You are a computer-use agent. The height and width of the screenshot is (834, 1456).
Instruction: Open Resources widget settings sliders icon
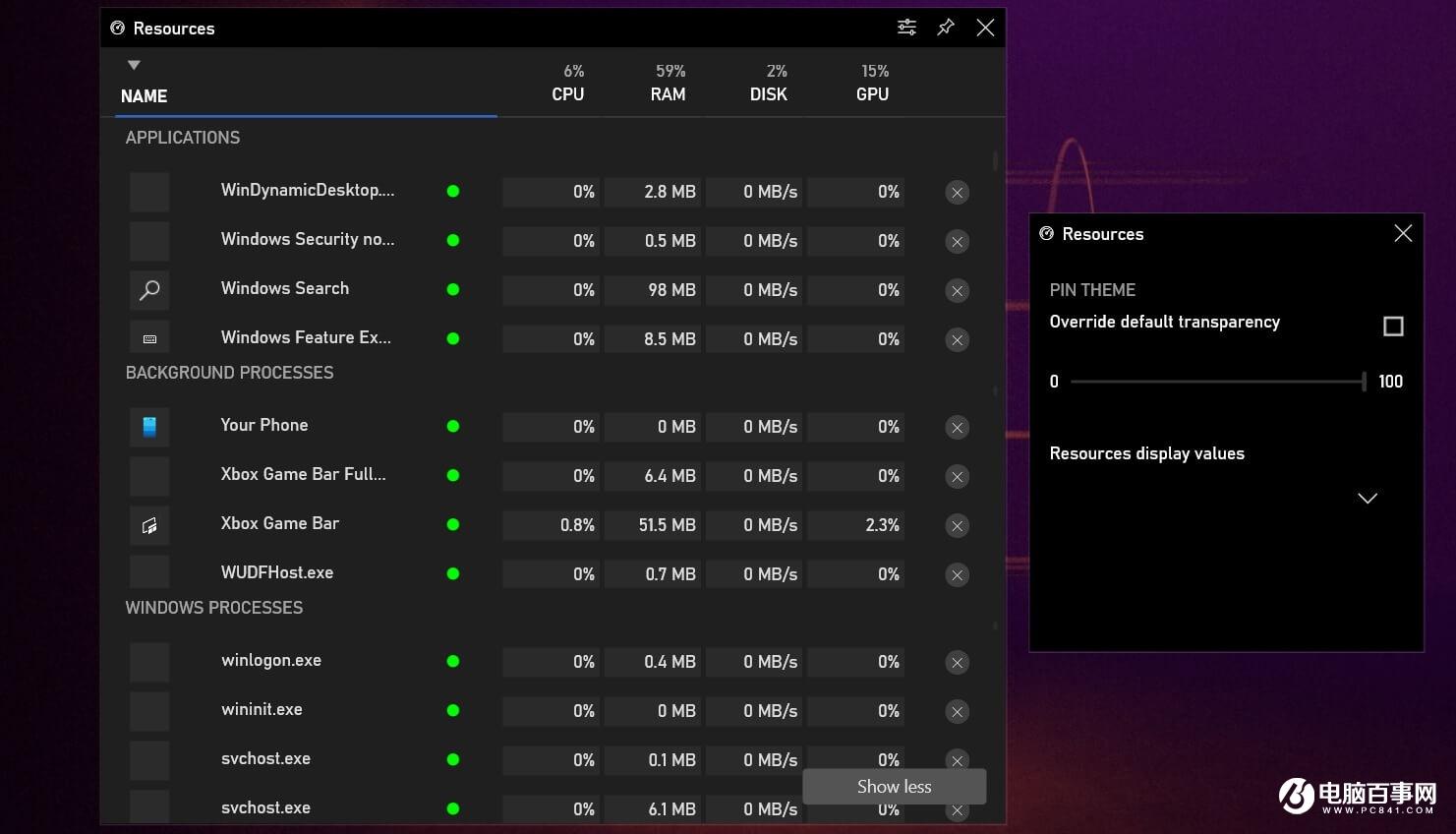(x=906, y=28)
